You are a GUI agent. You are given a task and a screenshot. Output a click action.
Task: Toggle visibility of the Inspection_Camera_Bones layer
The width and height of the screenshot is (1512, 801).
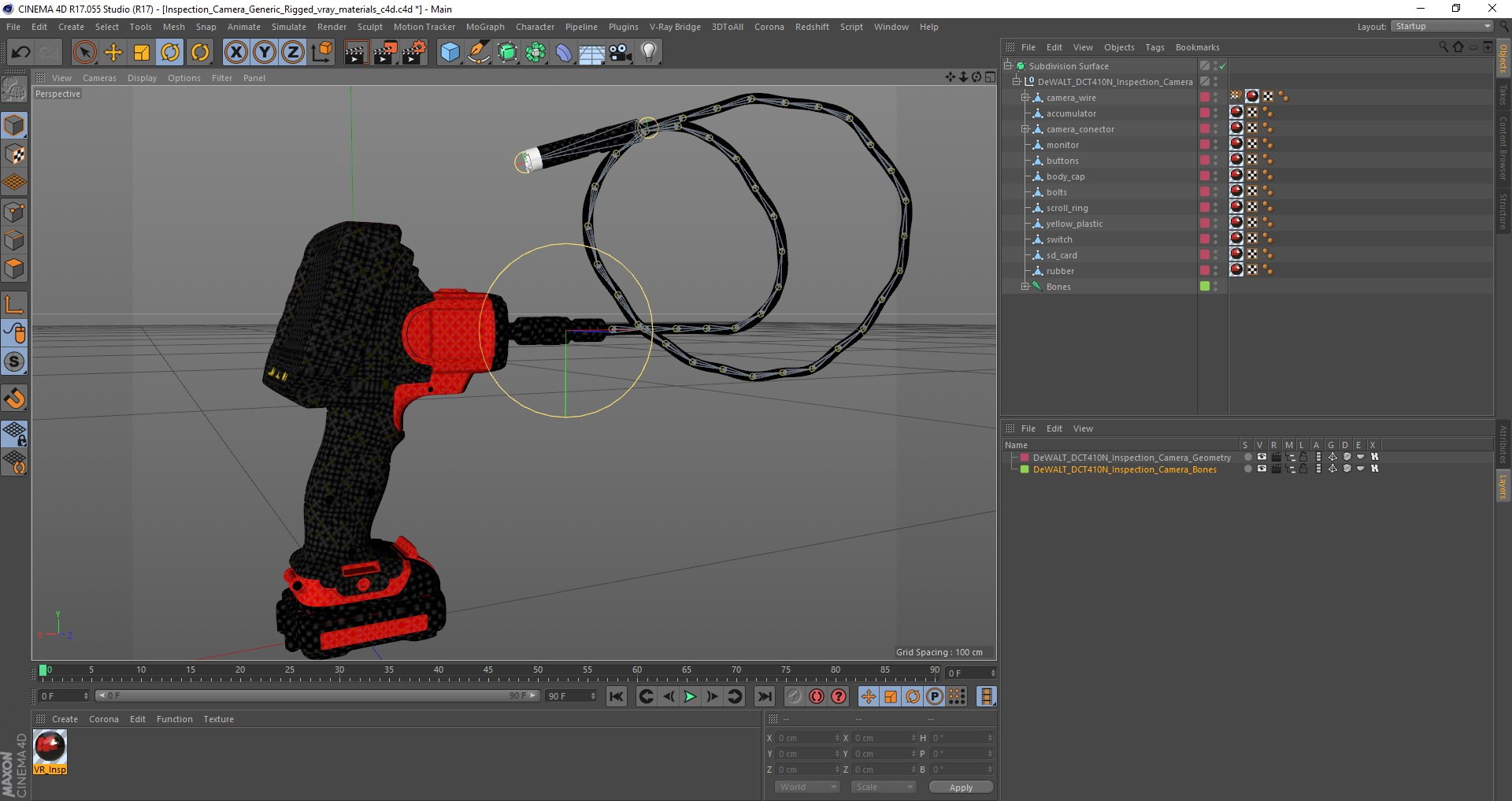[1262, 469]
